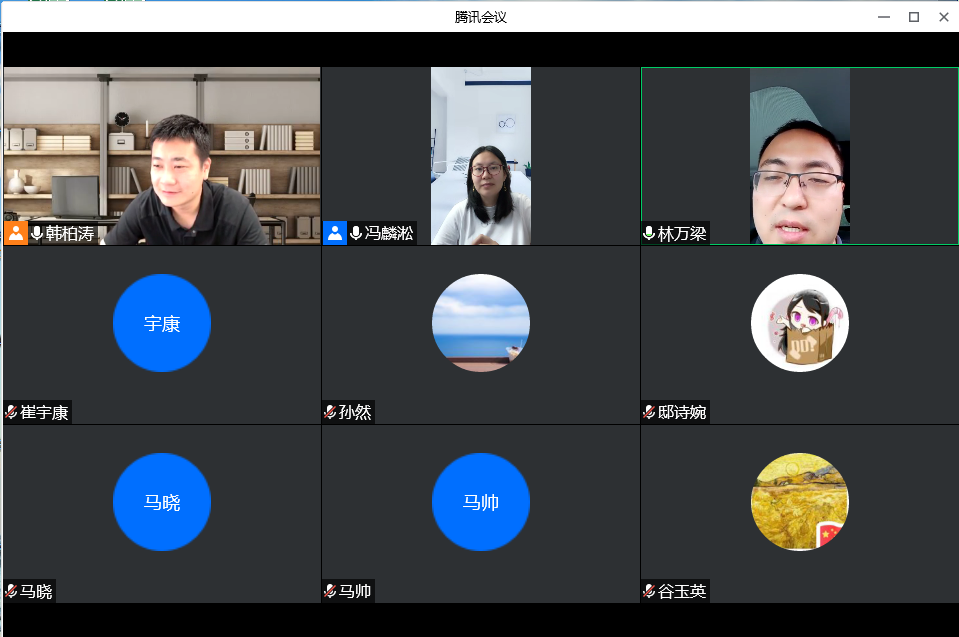This screenshot has height=637, width=959.
Task: Click the active microphone icon beside 林万梁
Action: tap(650, 233)
